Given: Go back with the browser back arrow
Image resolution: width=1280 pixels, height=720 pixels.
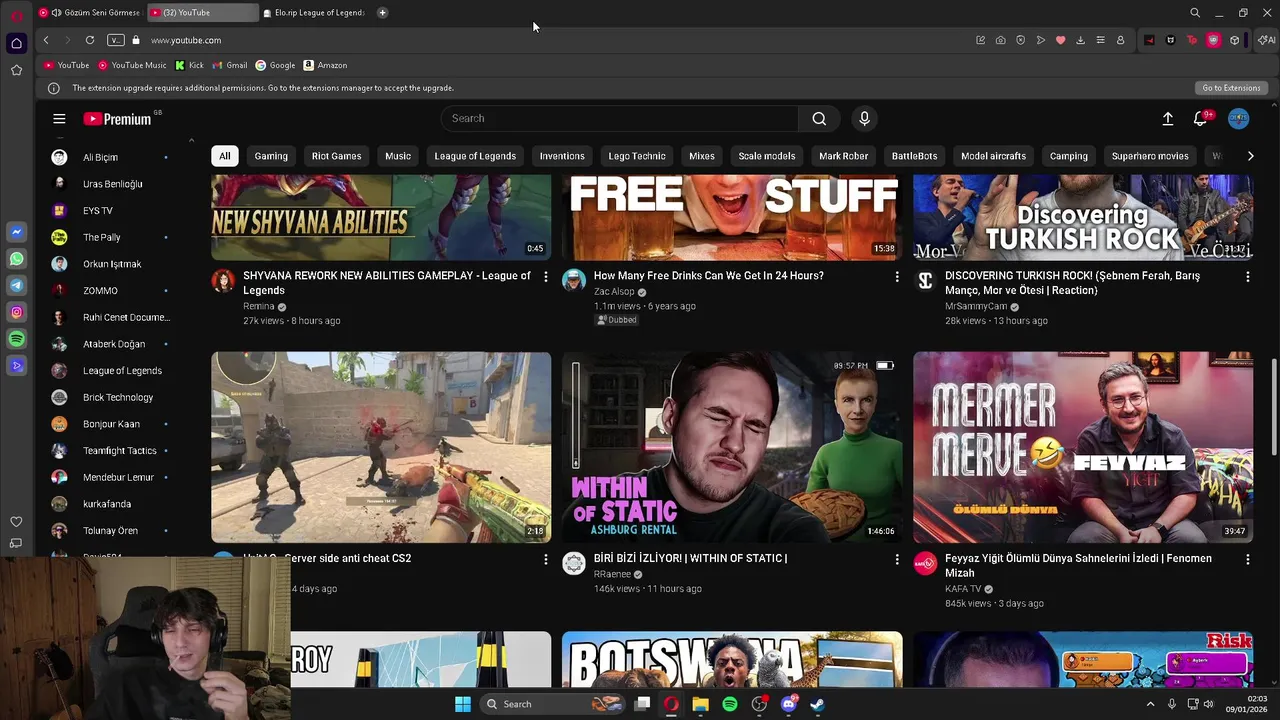Looking at the screenshot, I should point(46,40).
